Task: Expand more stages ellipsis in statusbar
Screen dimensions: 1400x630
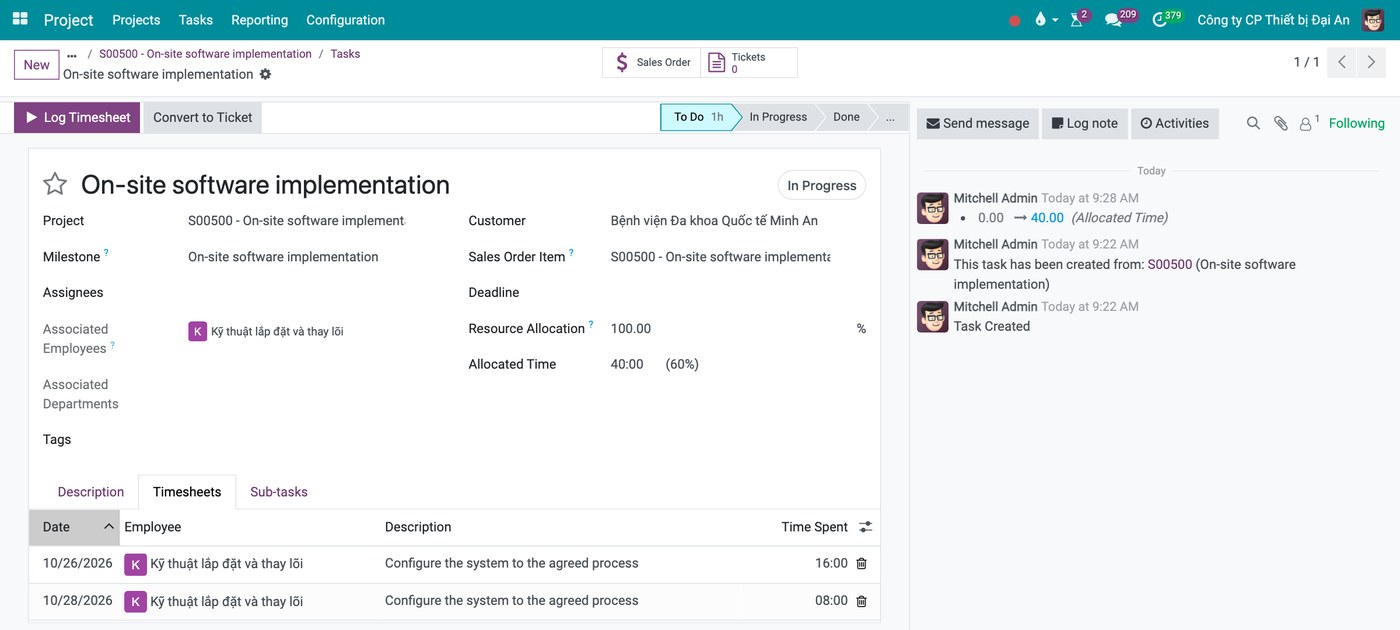Action: pyautogui.click(x=890, y=117)
